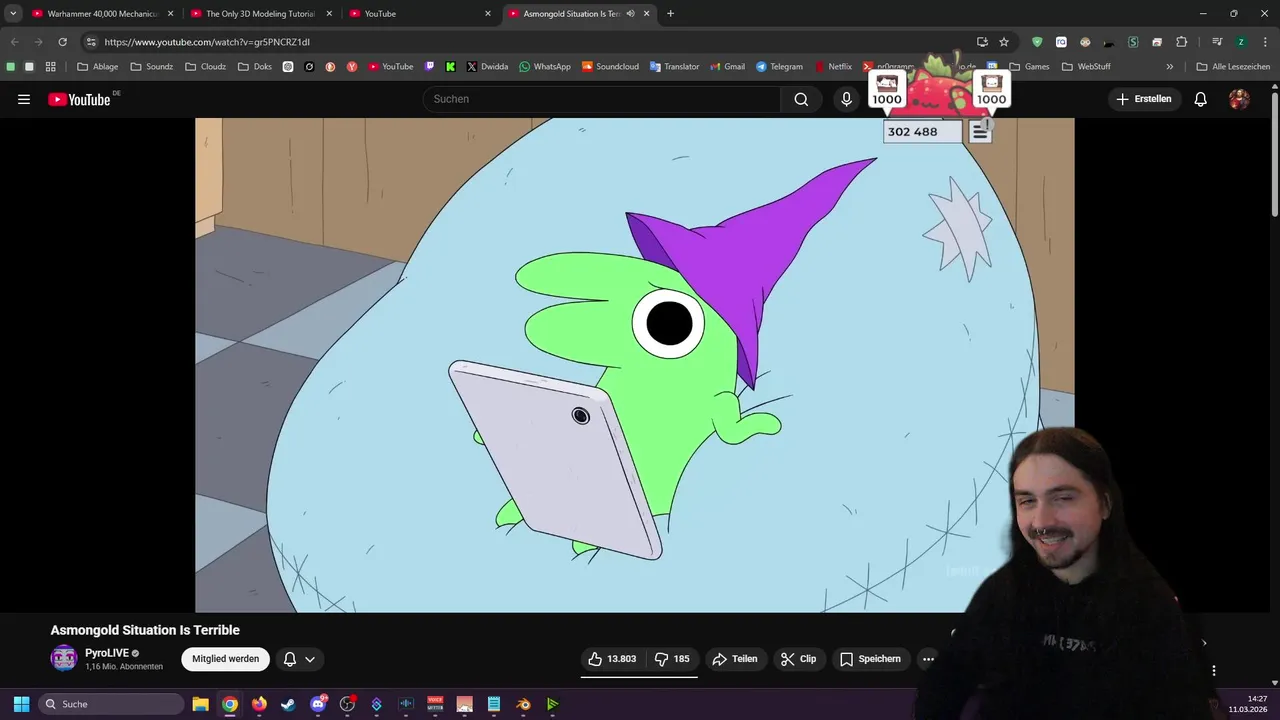Open YouTube notifications bell
The height and width of the screenshot is (720, 1280).
click(1200, 99)
